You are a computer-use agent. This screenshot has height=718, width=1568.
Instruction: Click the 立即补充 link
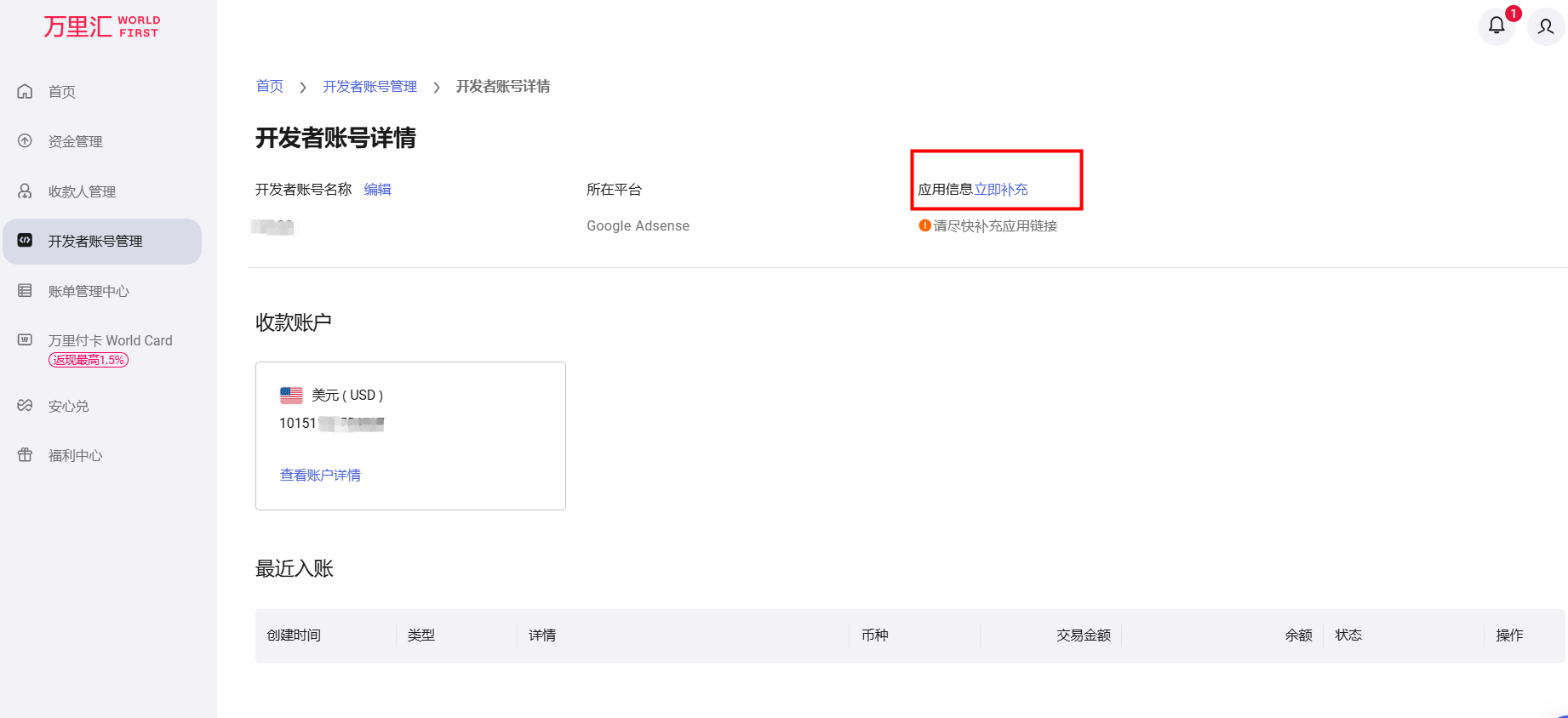1001,190
